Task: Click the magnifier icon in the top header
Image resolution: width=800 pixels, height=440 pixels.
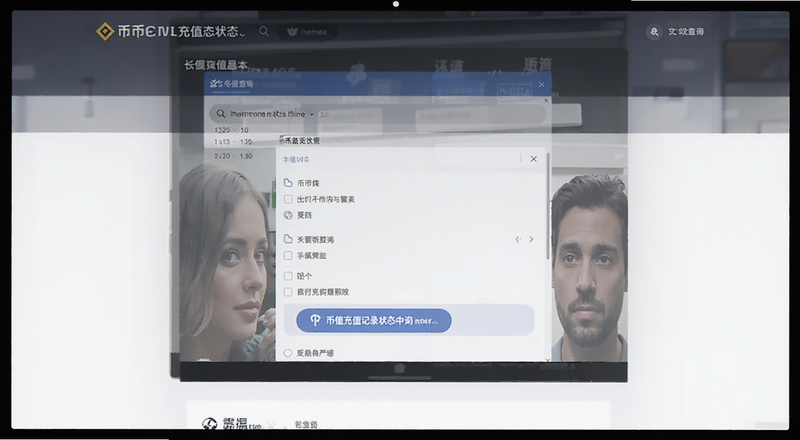Action: click(x=264, y=31)
